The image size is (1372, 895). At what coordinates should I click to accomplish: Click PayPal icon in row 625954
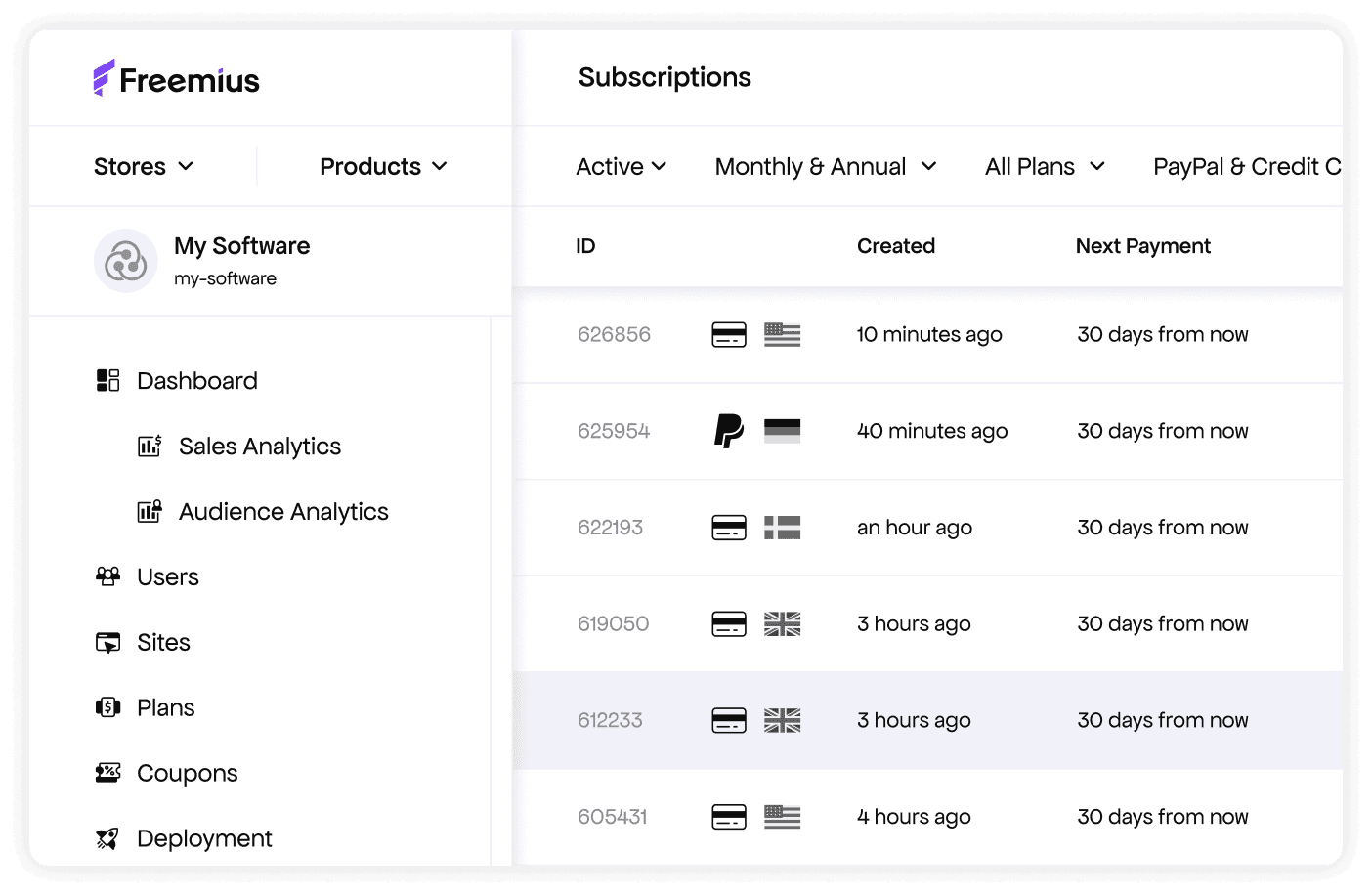(x=729, y=431)
